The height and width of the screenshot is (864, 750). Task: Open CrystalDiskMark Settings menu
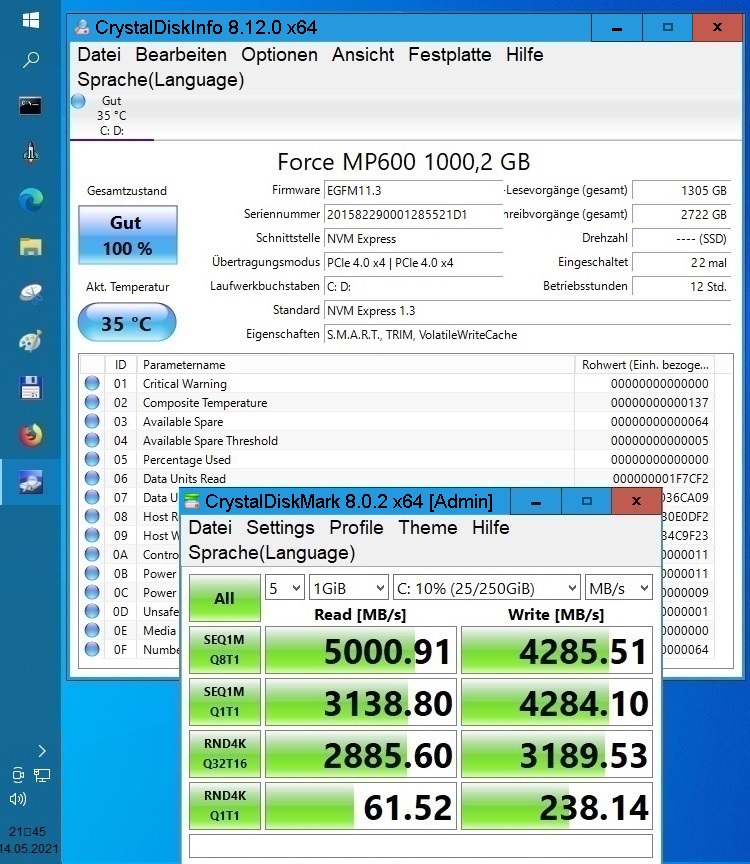(x=280, y=527)
